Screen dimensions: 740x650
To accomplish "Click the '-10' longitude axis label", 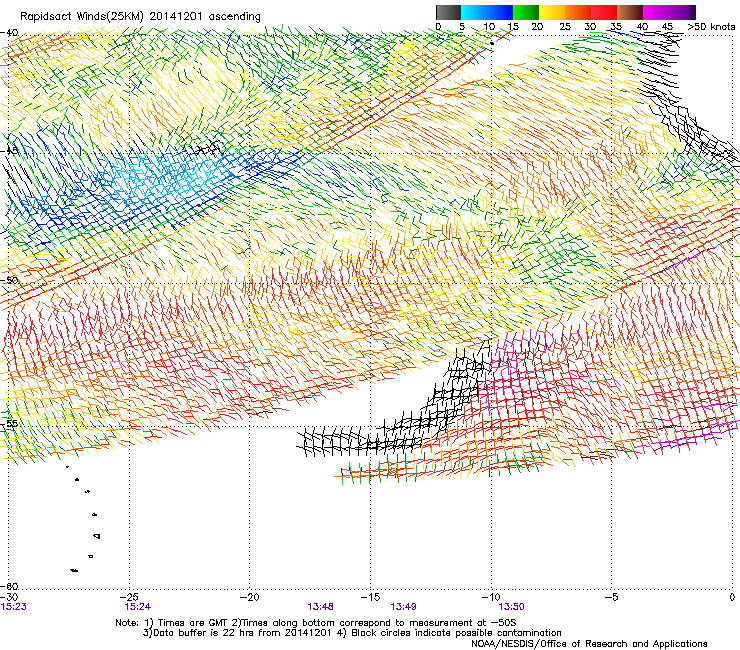I will pos(491,597).
